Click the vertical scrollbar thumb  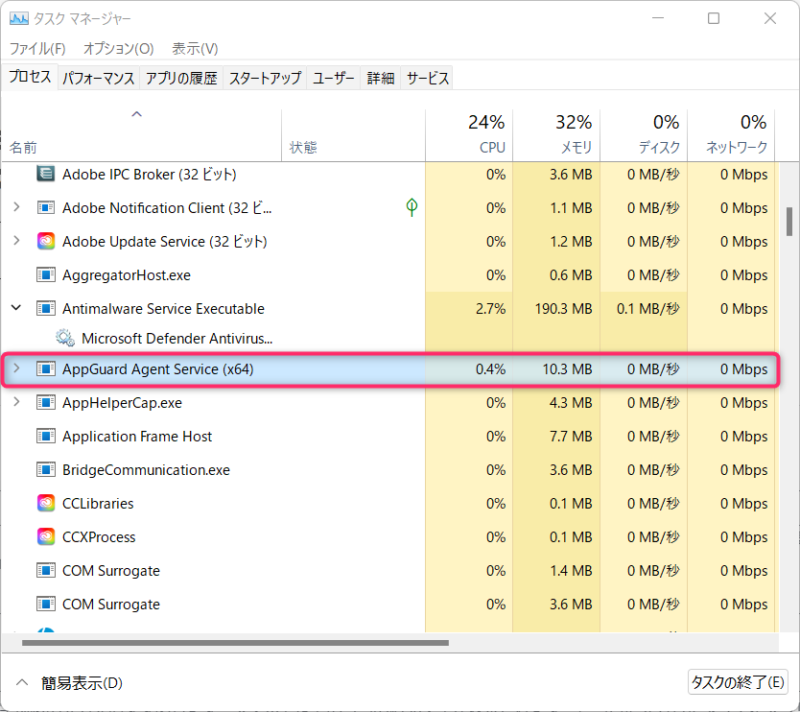789,221
